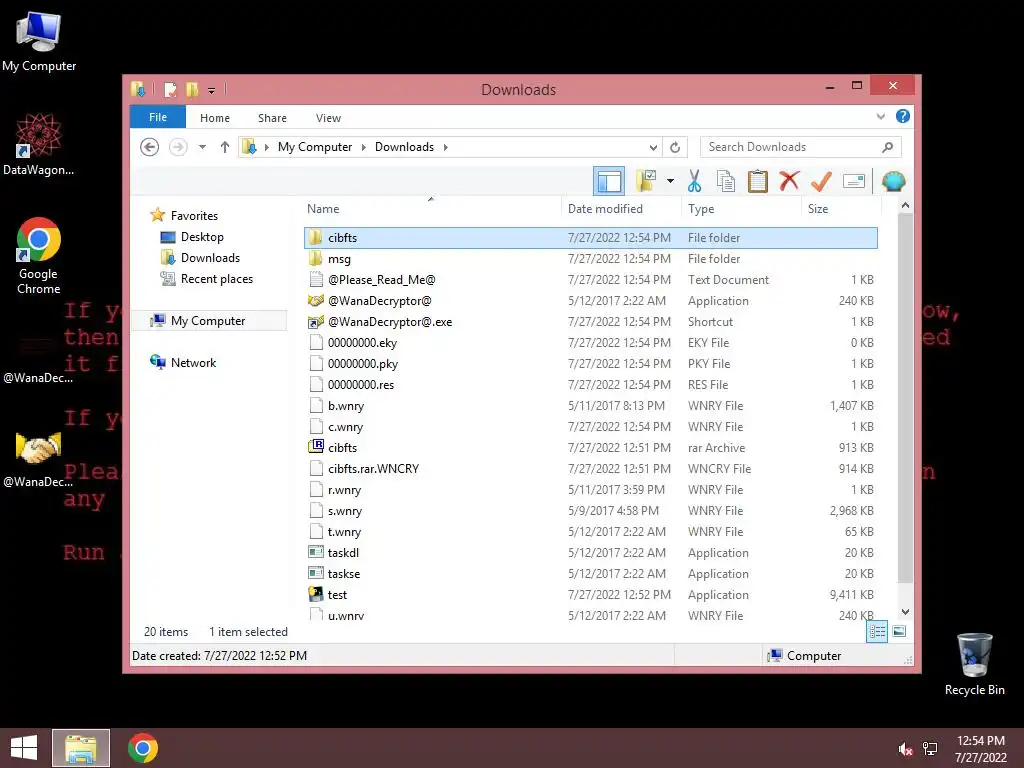1024x768 pixels.
Task: Open the Home ribbon tab
Action: coord(215,118)
